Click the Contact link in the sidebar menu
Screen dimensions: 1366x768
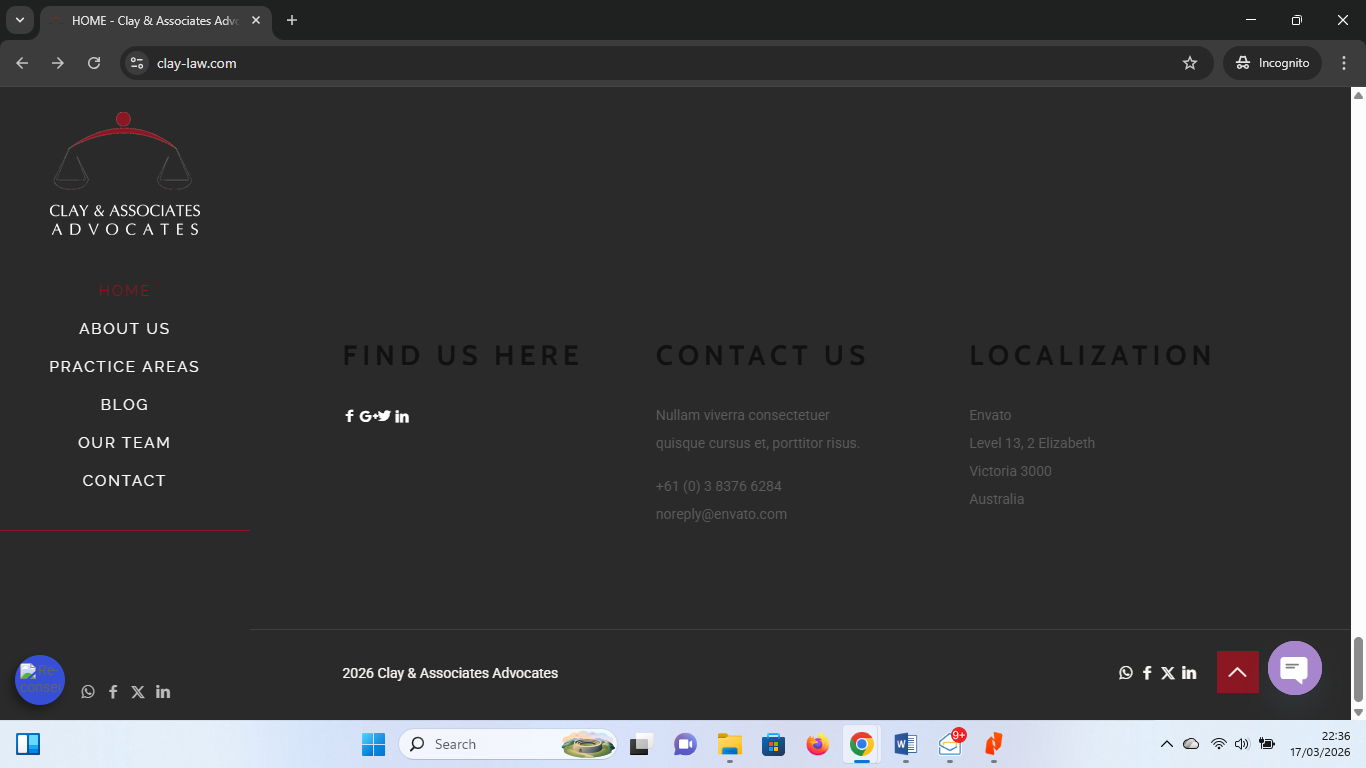click(124, 481)
